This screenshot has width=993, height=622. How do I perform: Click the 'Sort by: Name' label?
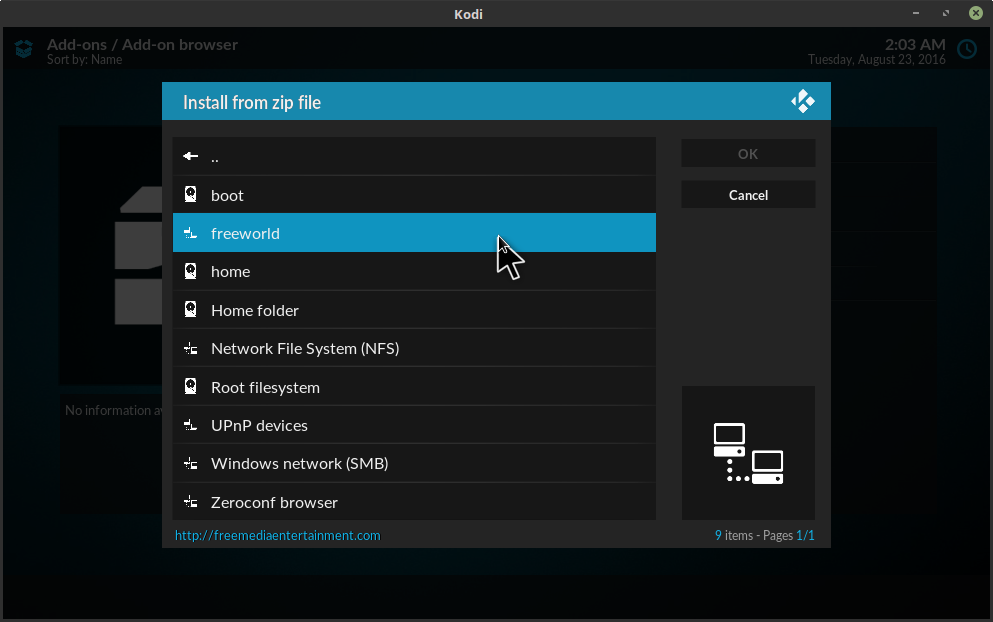pos(84,60)
